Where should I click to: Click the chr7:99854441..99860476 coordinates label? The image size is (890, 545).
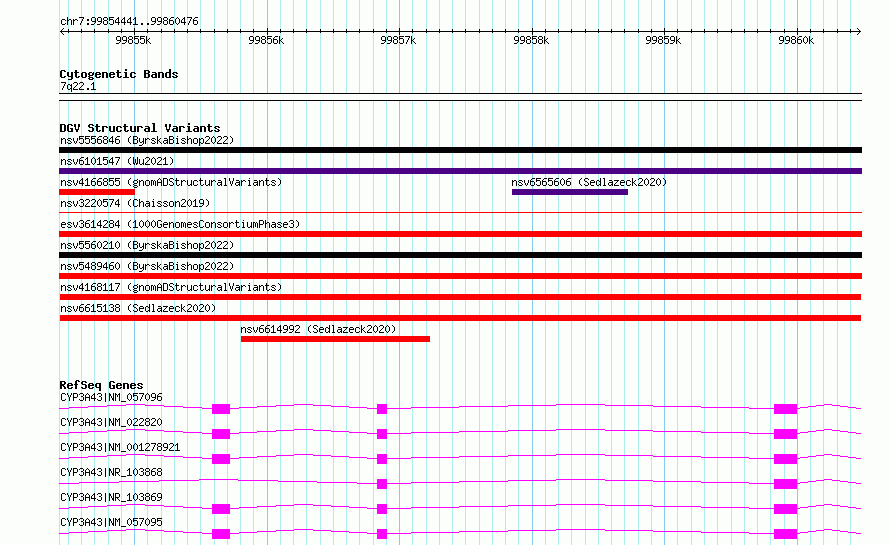[x=129, y=21]
